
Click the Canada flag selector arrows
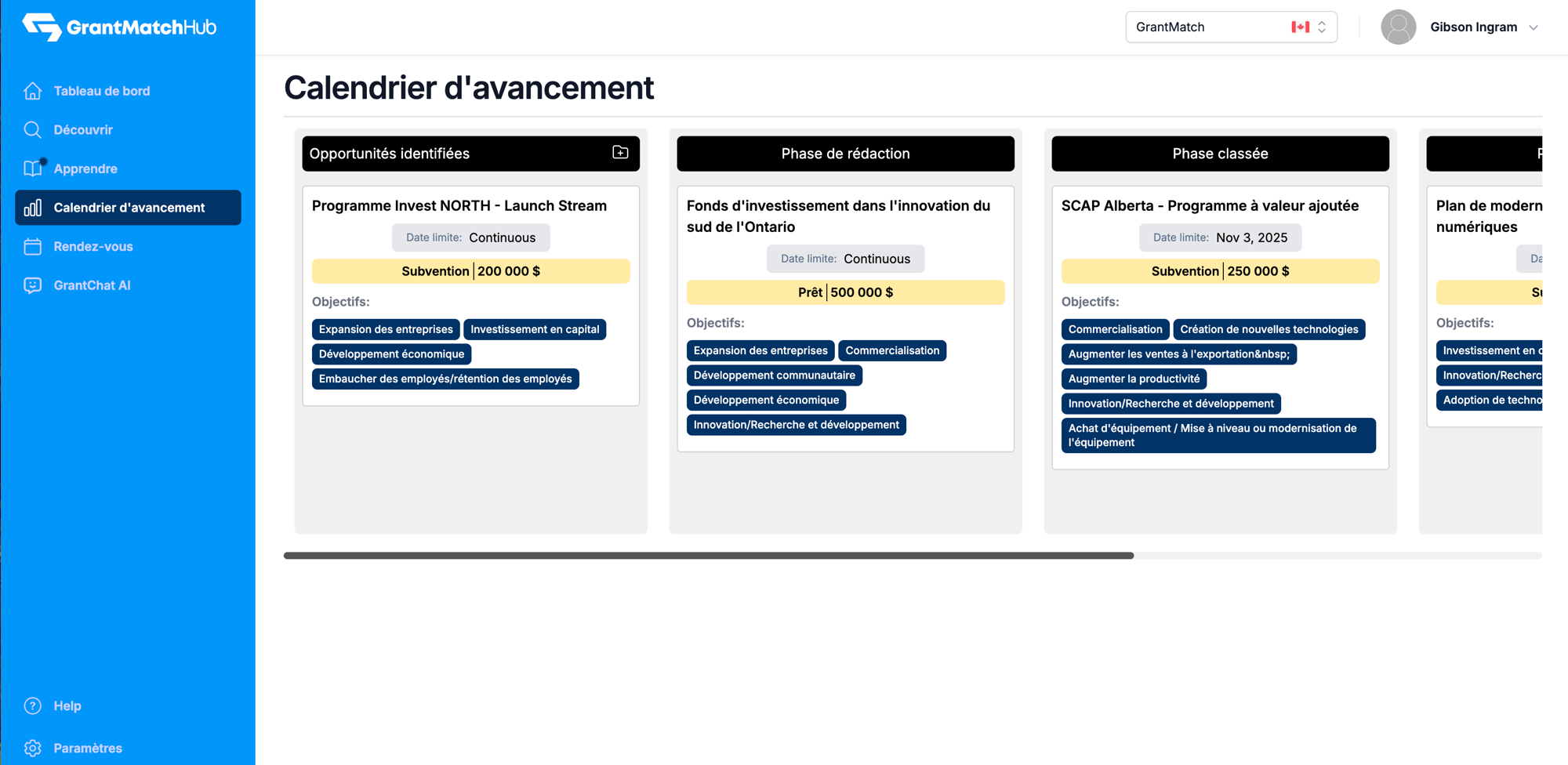coord(1322,27)
